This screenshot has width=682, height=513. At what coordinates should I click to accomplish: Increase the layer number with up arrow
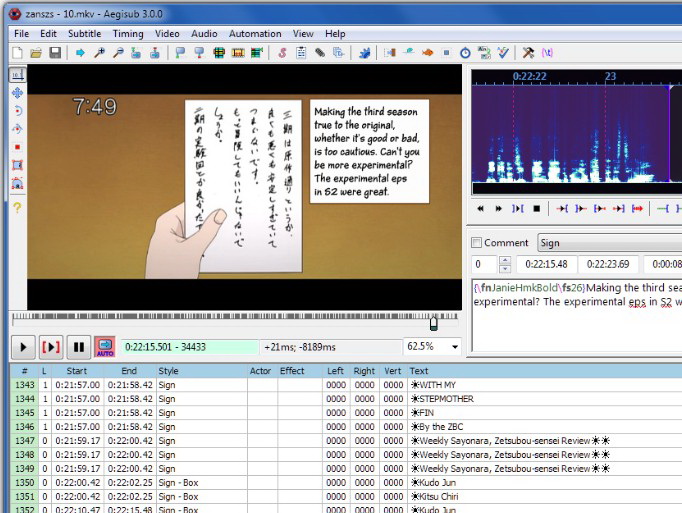505,260
